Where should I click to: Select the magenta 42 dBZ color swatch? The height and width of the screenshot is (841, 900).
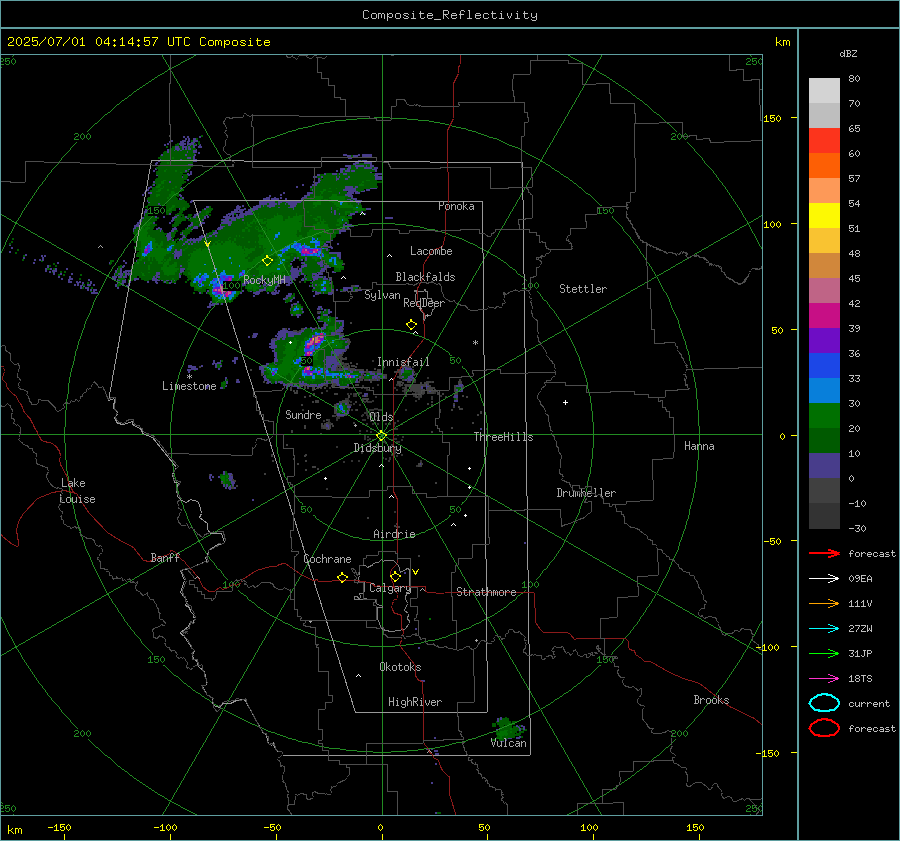coord(824,315)
